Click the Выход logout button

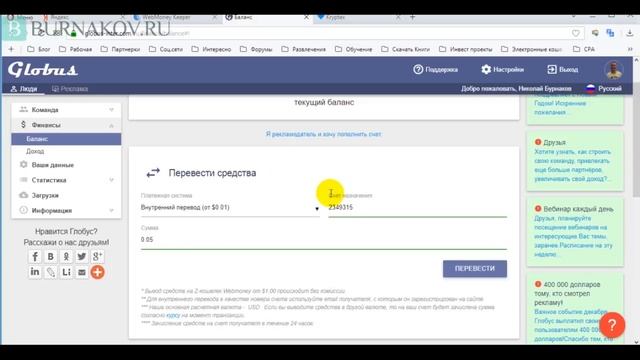[x=562, y=69]
